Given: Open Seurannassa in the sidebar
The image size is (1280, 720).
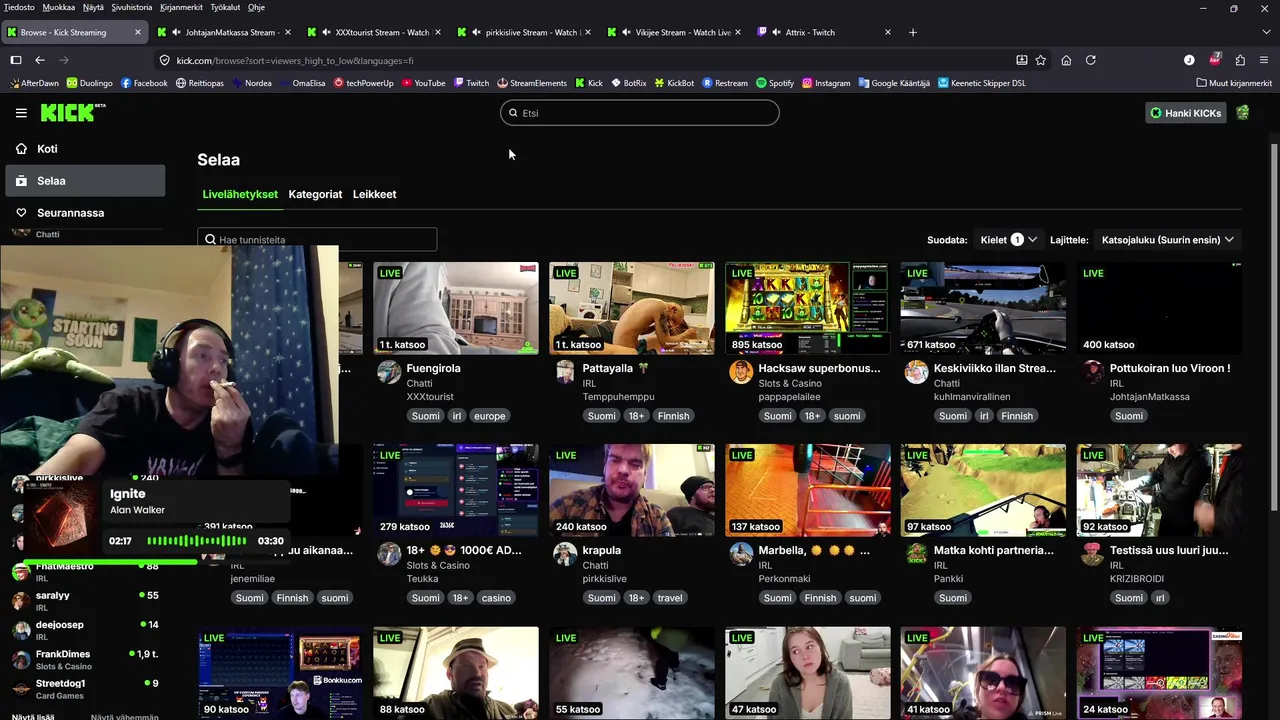Looking at the screenshot, I should pyautogui.click(x=85, y=213).
